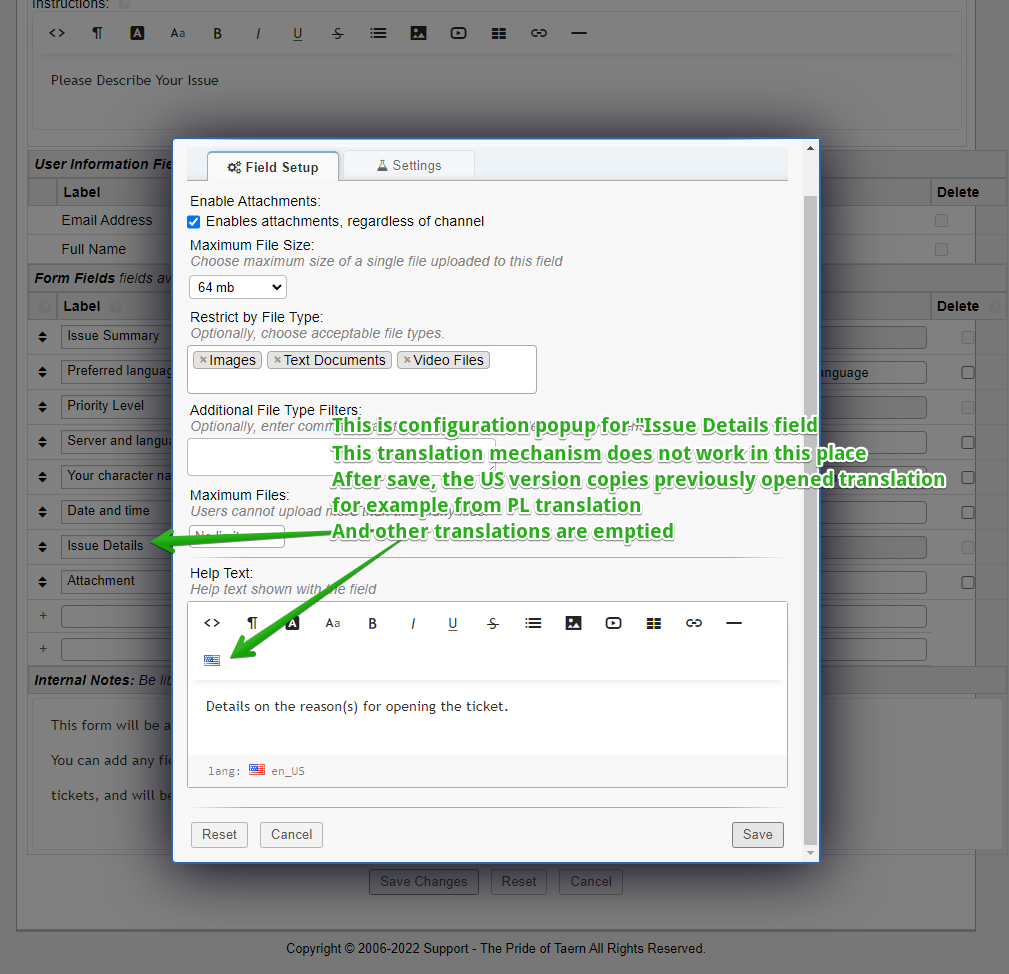
Task: Click the Cancel button in the popup
Action: pyautogui.click(x=291, y=834)
